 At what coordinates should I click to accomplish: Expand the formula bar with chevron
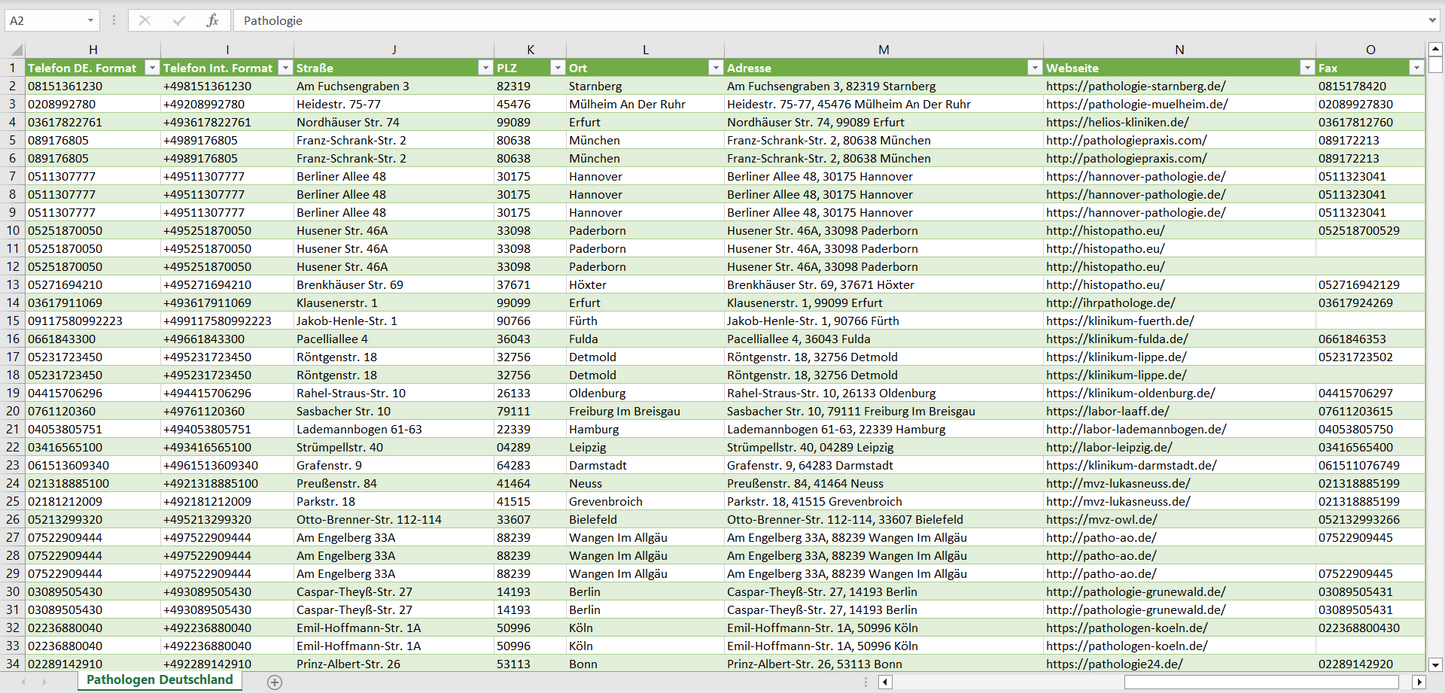(x=1433, y=21)
